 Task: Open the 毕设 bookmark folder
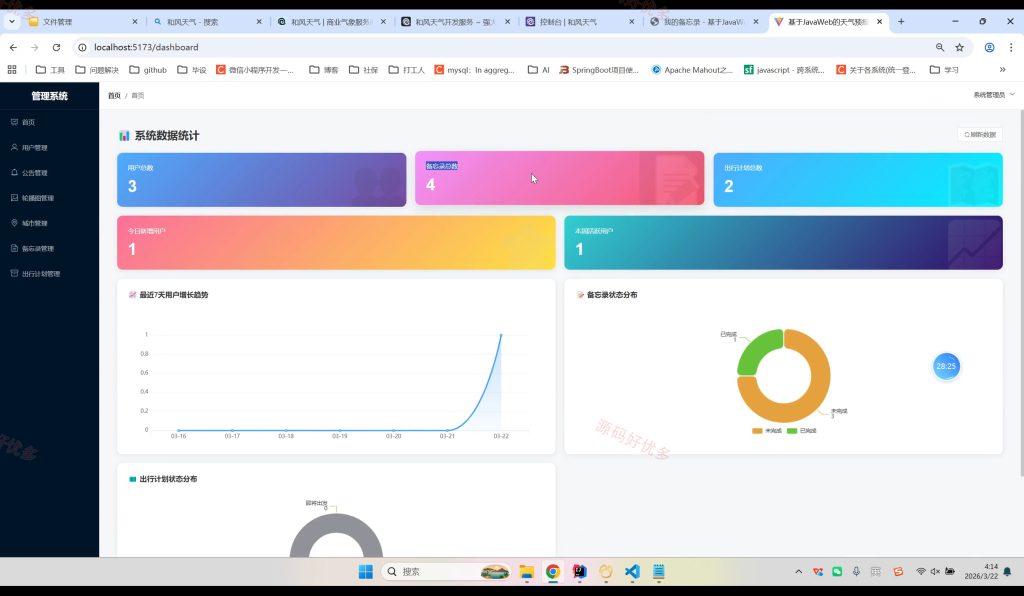[x=192, y=70]
